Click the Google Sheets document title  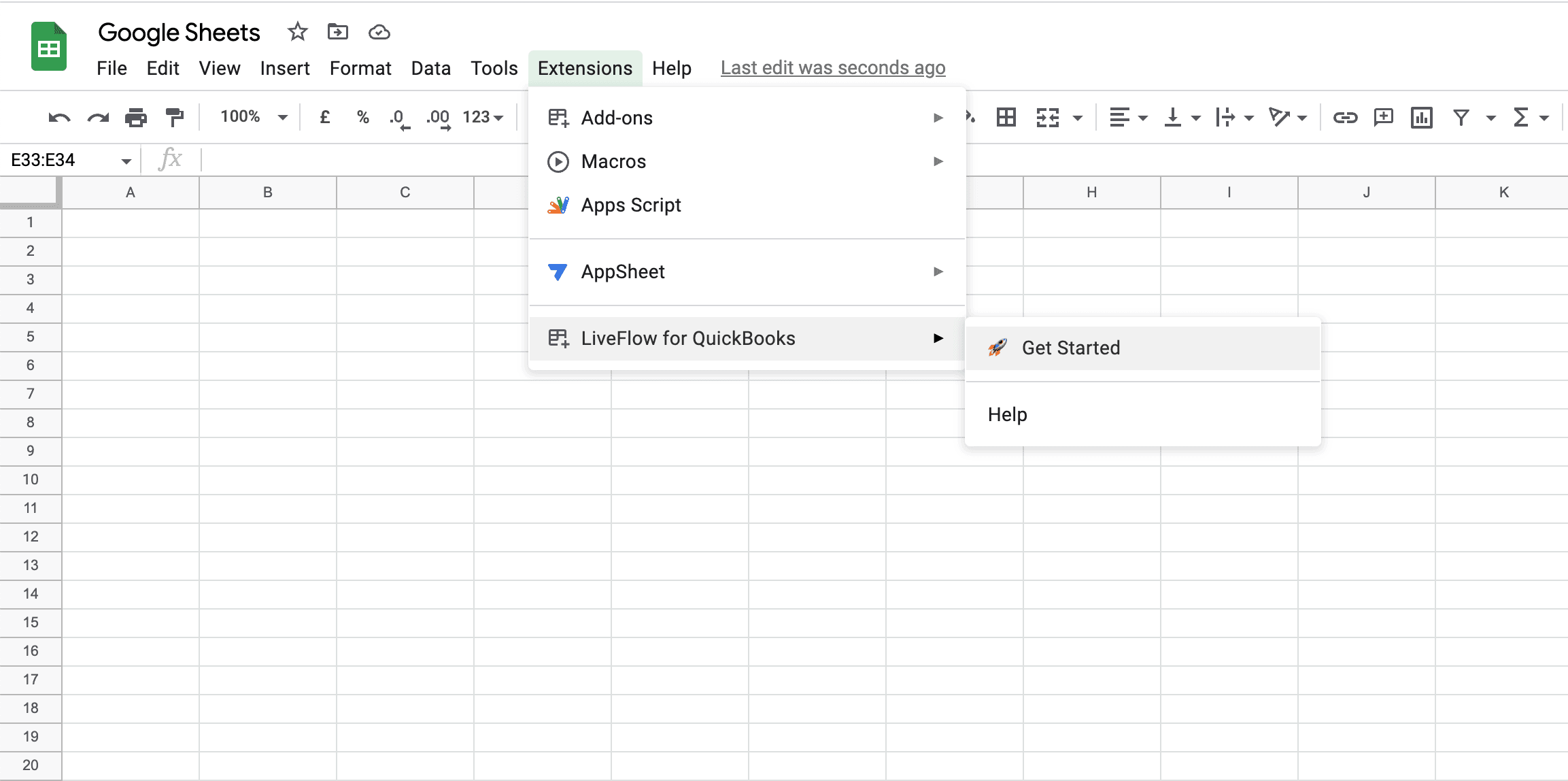pyautogui.click(x=179, y=32)
